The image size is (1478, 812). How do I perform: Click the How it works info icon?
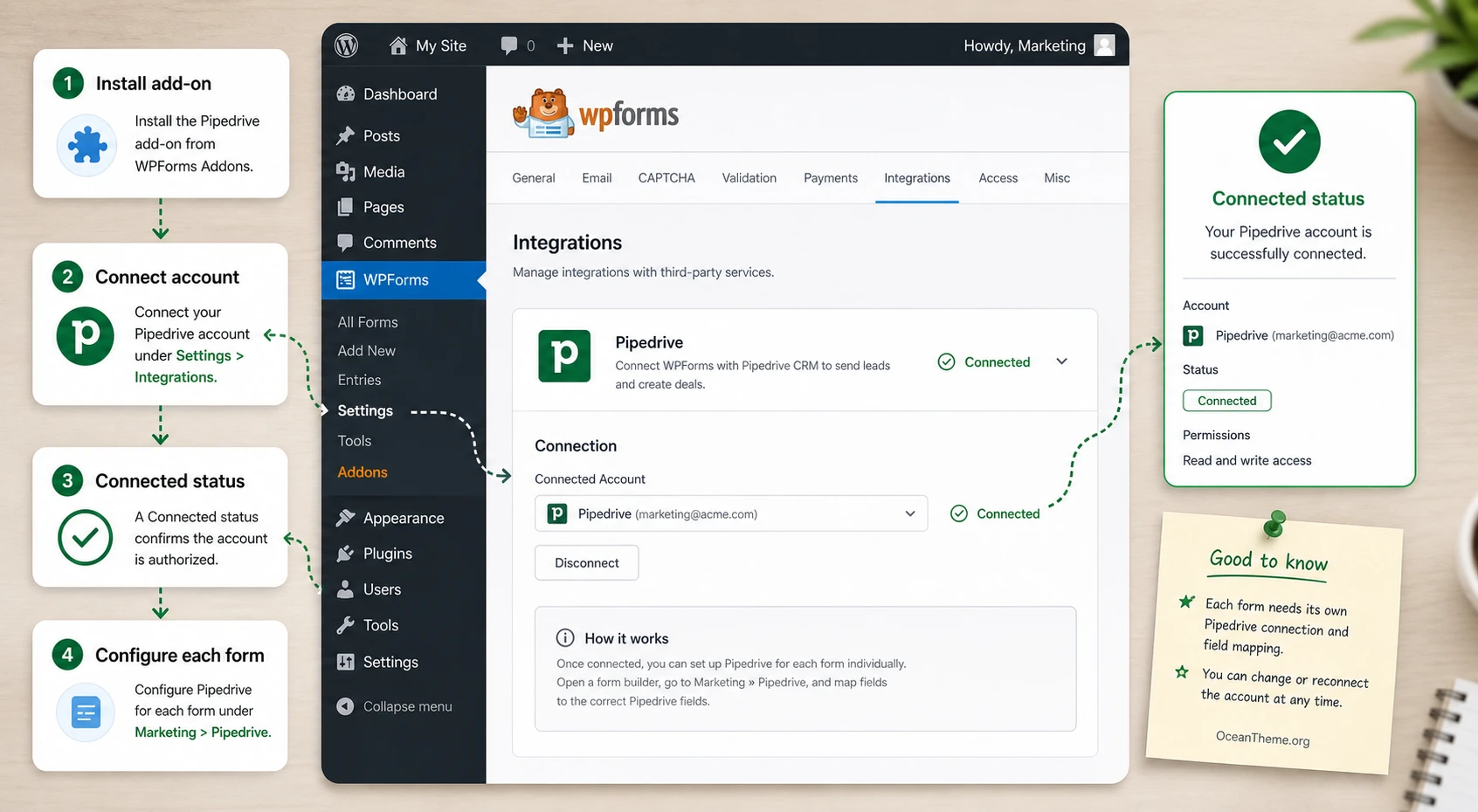coord(566,638)
